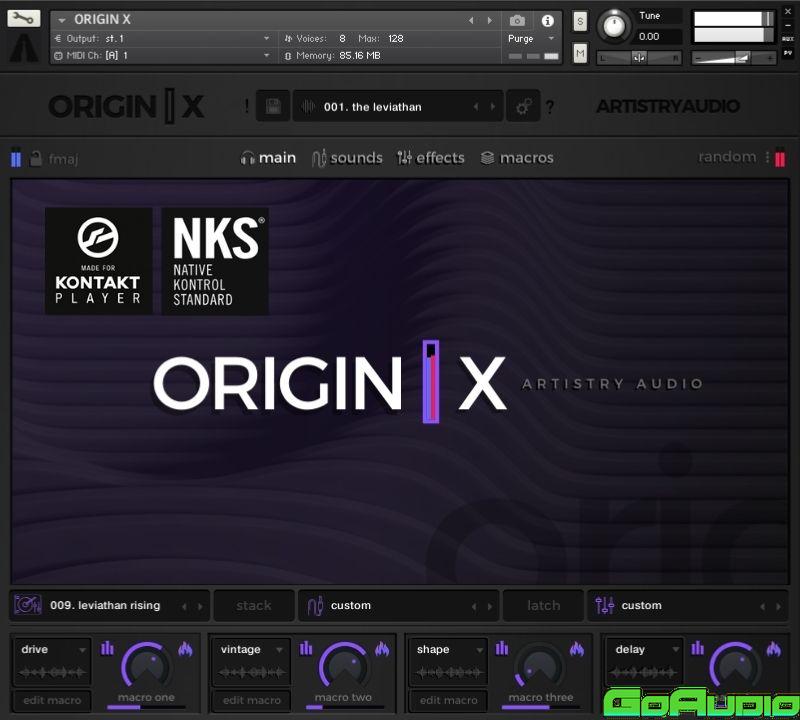
Task: Click the pan center icon on the L-R slider
Action: [x=639, y=58]
